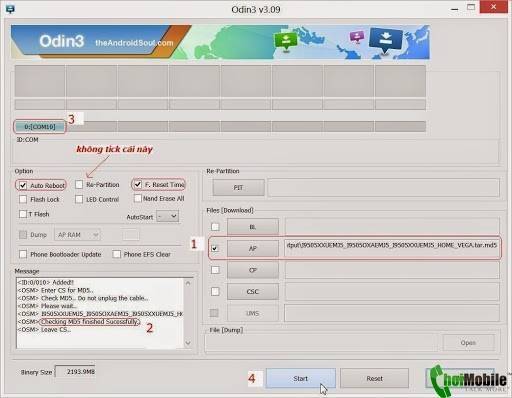Click the blue download icon in banner
The height and width of the screenshot is (398, 512).
pyautogui.click(x=385, y=41)
